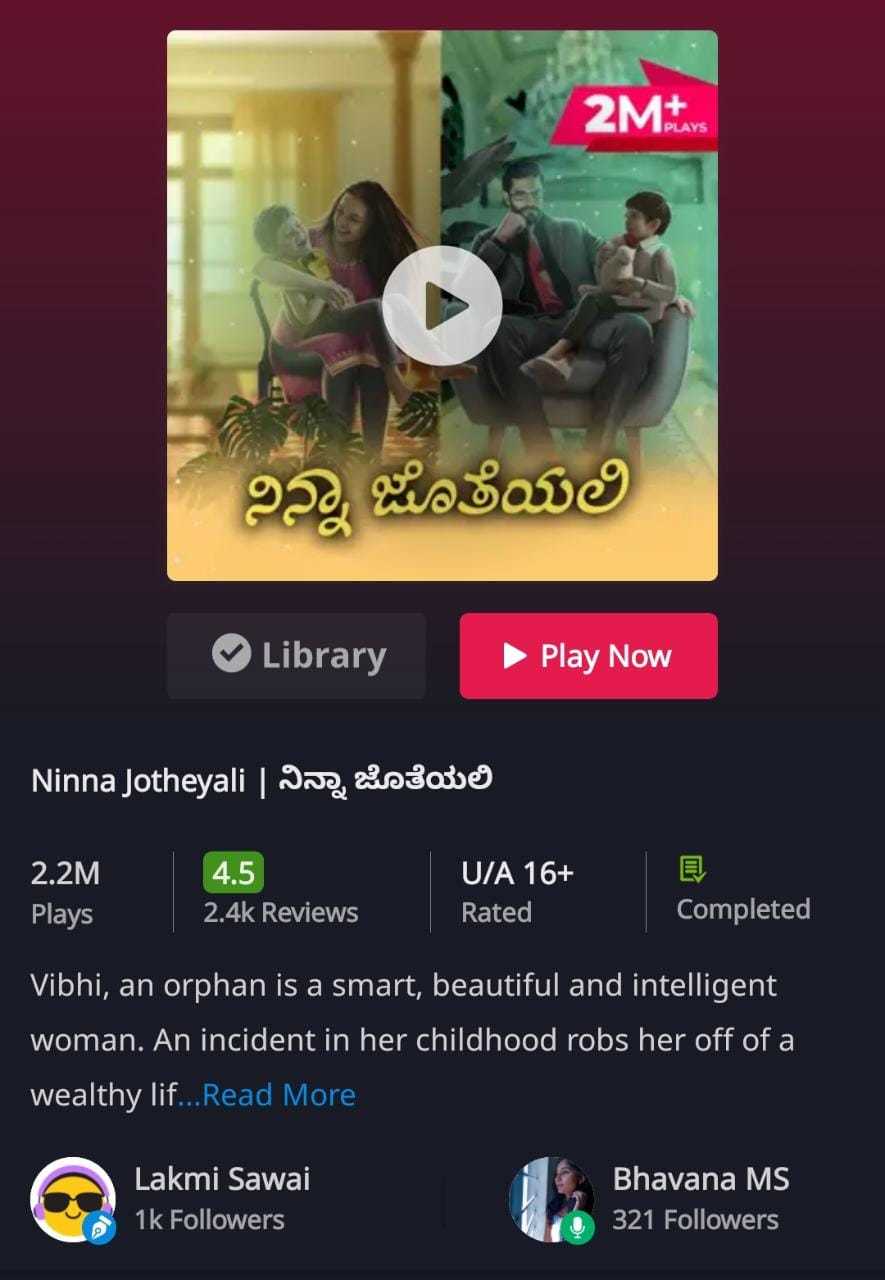Select the U/A 16+ Rated info
Viewport: 885px width, 1280px height.
click(x=517, y=891)
